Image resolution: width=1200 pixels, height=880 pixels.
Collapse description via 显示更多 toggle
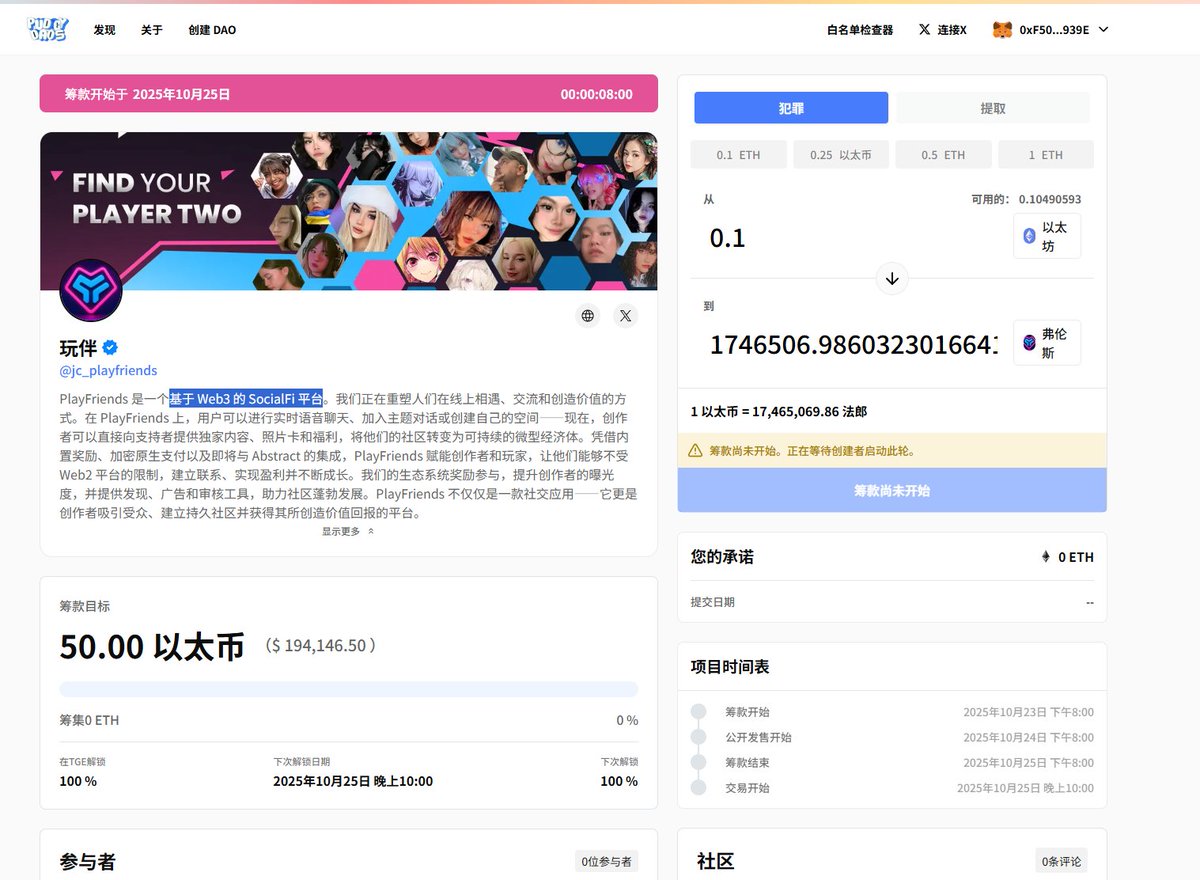click(347, 532)
